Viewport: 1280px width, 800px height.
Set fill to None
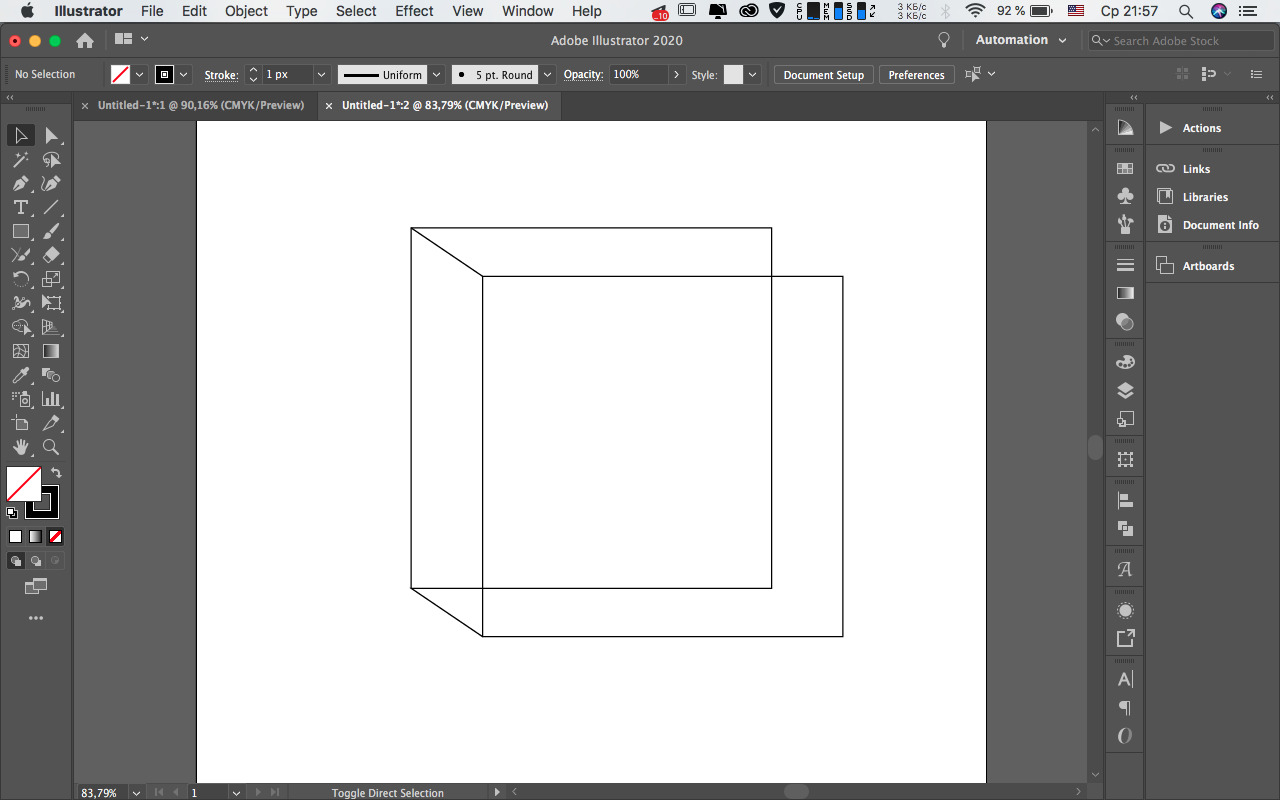tap(55, 536)
